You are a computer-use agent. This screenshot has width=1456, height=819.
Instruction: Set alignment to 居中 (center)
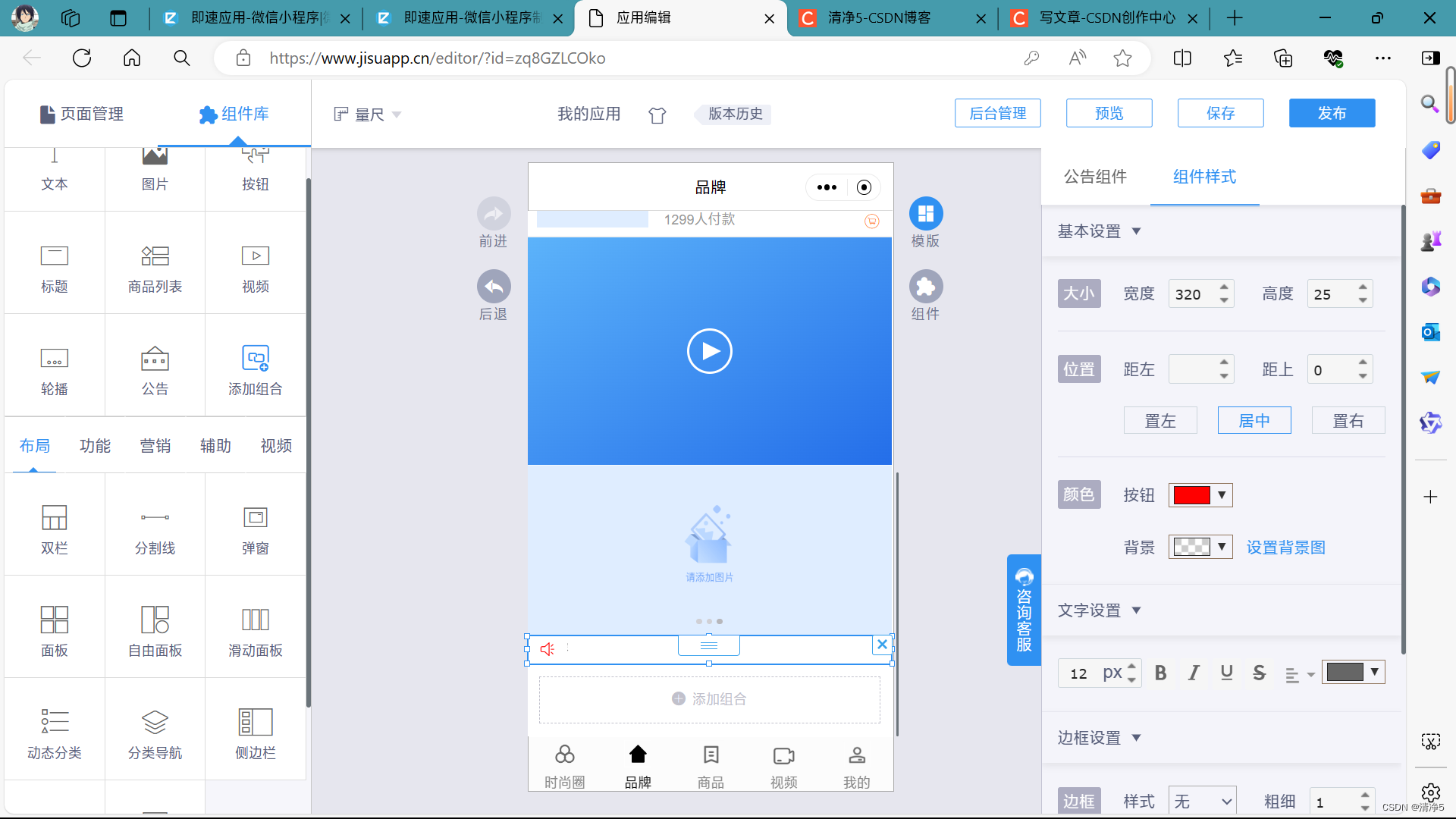coord(1254,420)
